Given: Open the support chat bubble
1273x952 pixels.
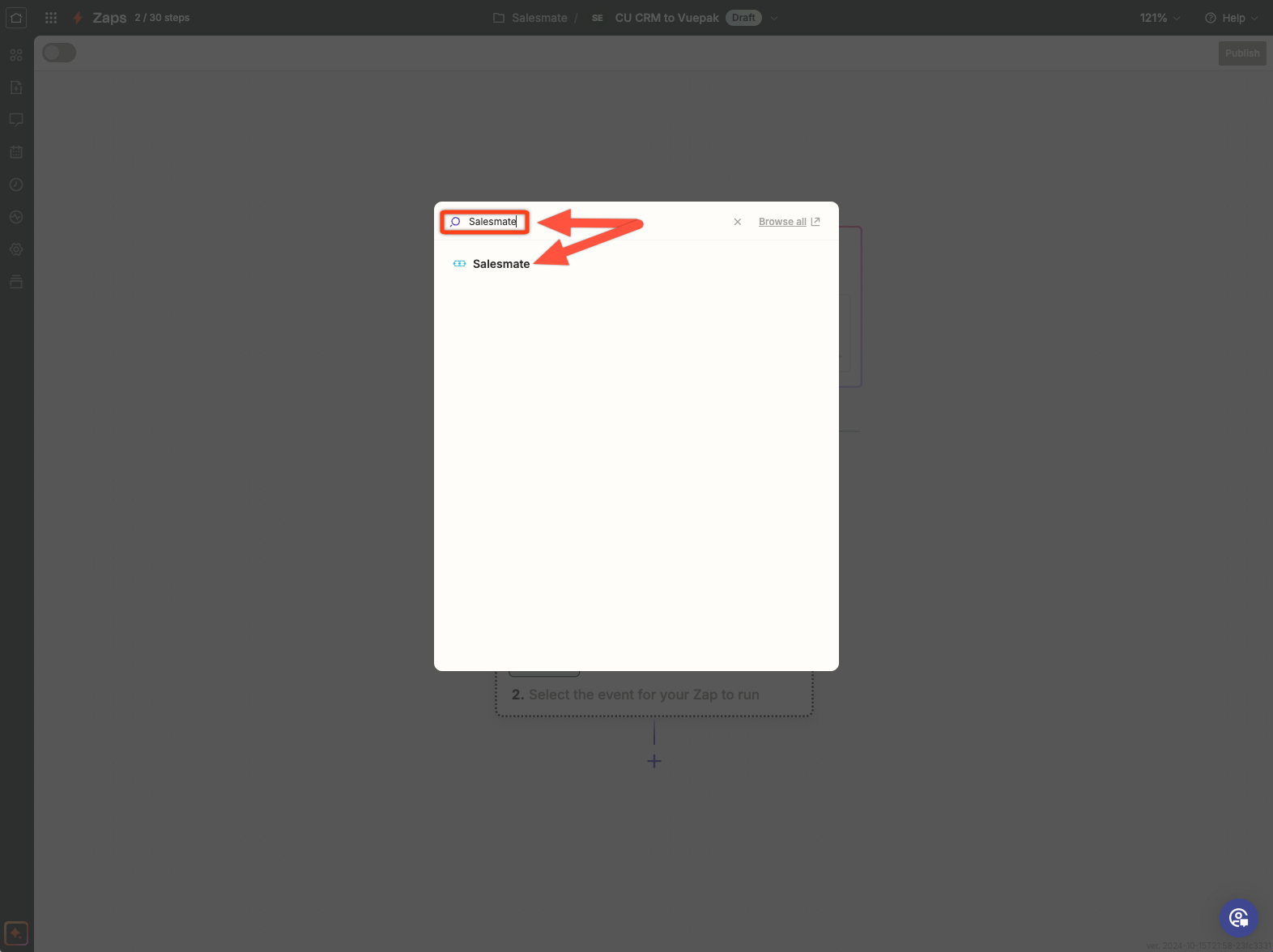Looking at the screenshot, I should coord(1239,918).
